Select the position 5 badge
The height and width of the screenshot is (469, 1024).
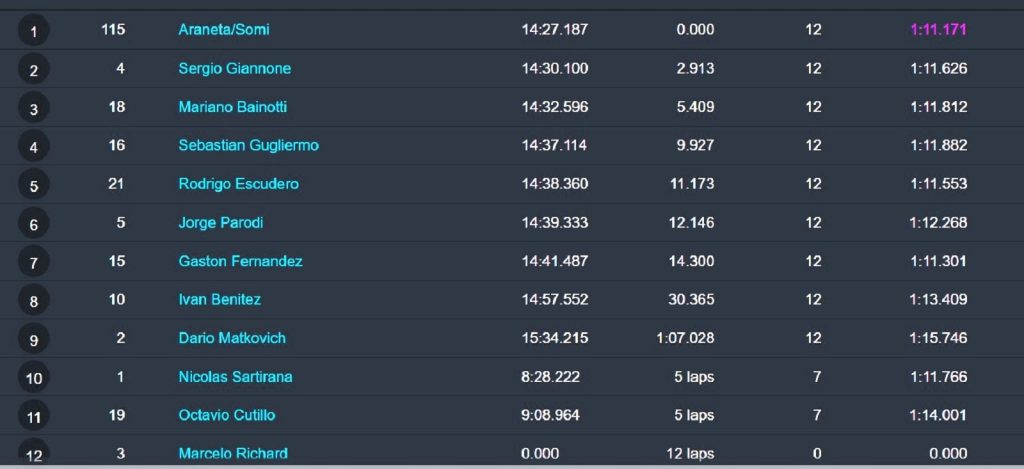(x=33, y=185)
